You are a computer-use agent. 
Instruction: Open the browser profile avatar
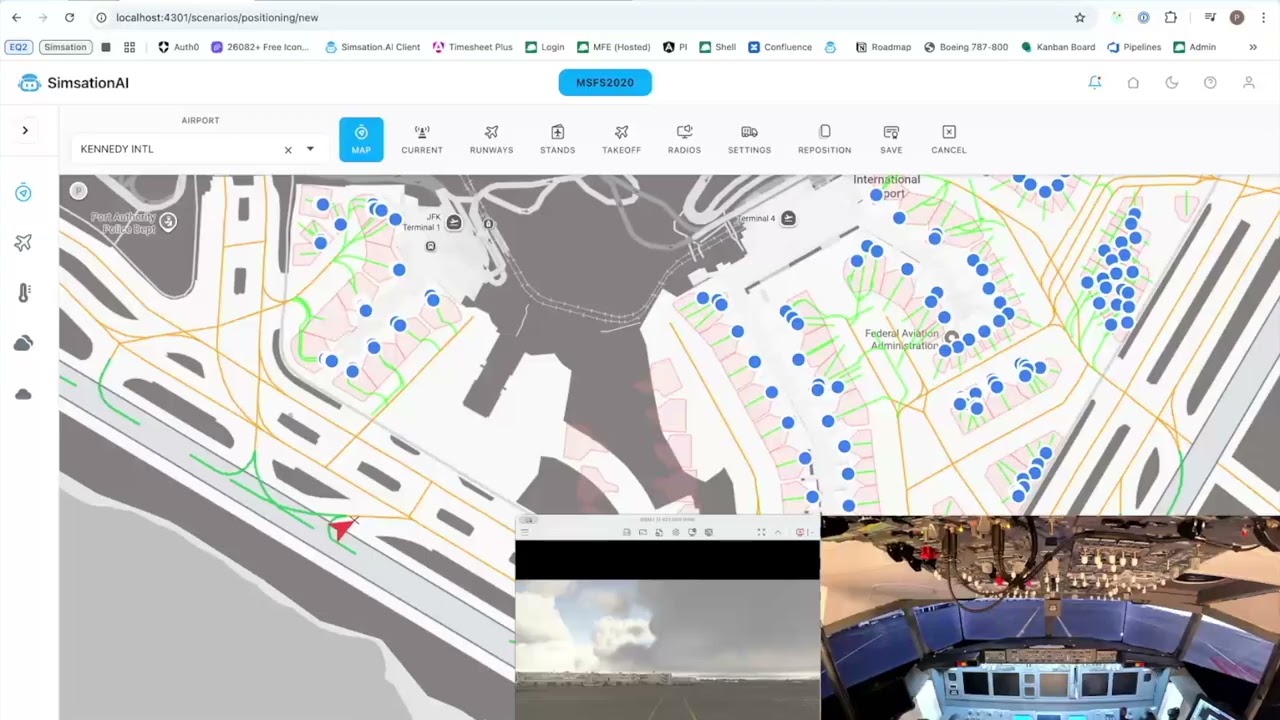pos(1237,17)
